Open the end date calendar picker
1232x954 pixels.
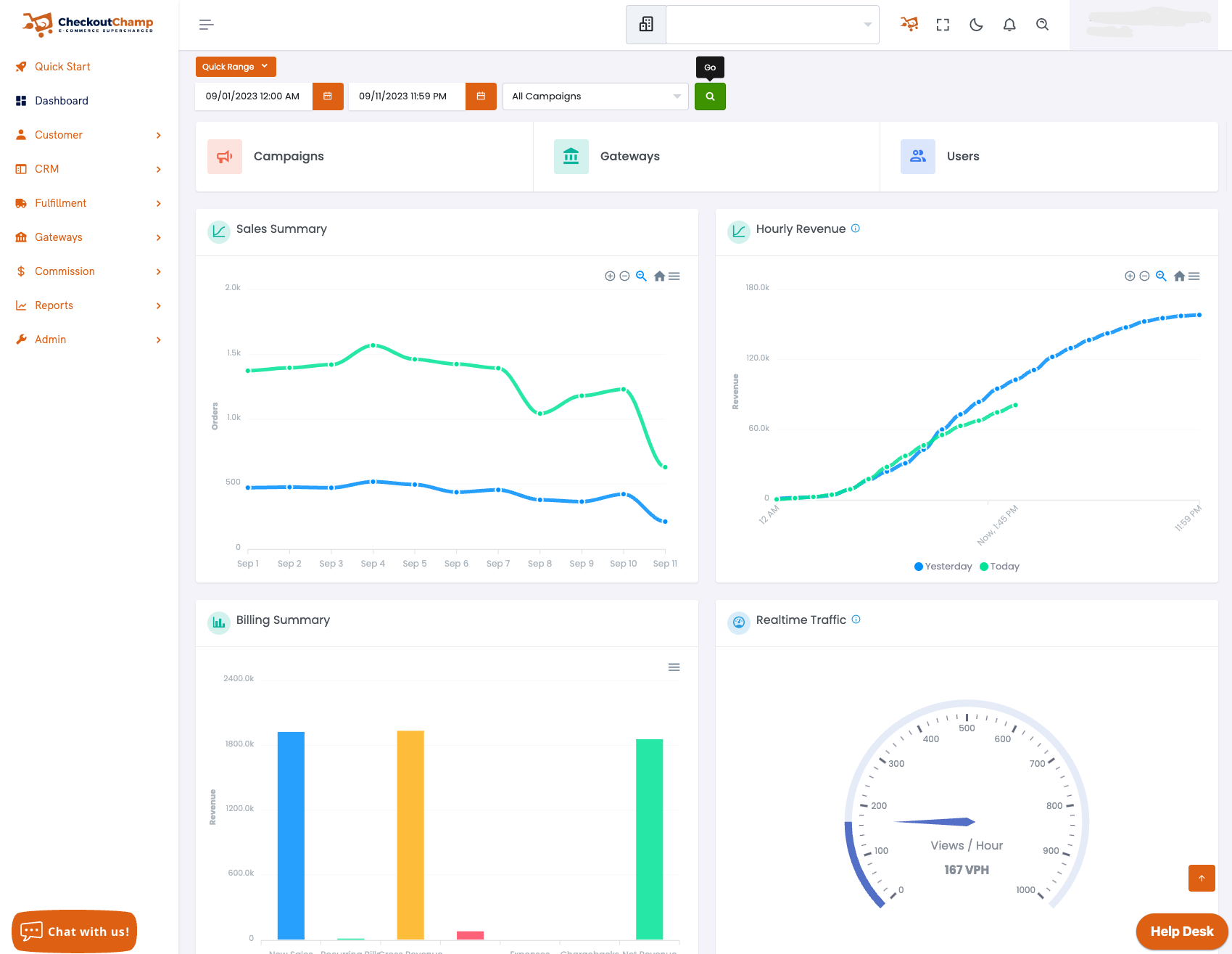click(481, 96)
